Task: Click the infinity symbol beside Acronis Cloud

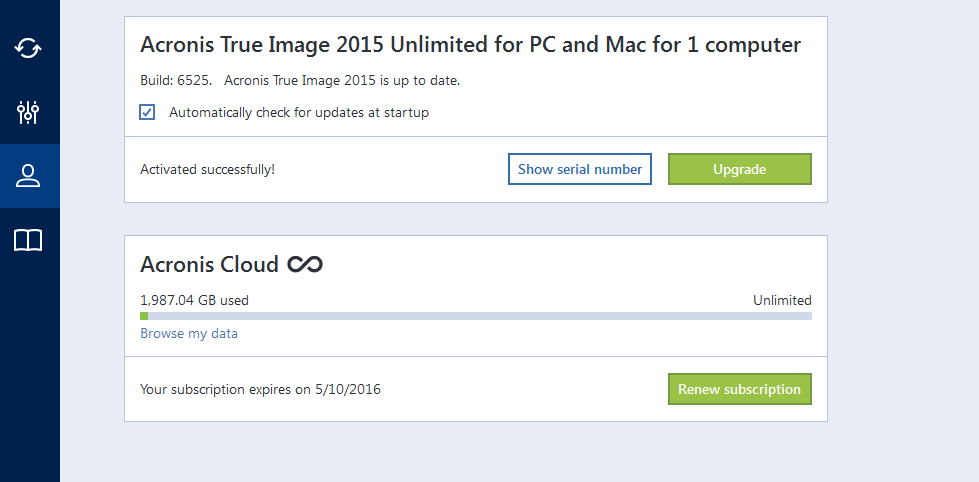Action: (305, 265)
